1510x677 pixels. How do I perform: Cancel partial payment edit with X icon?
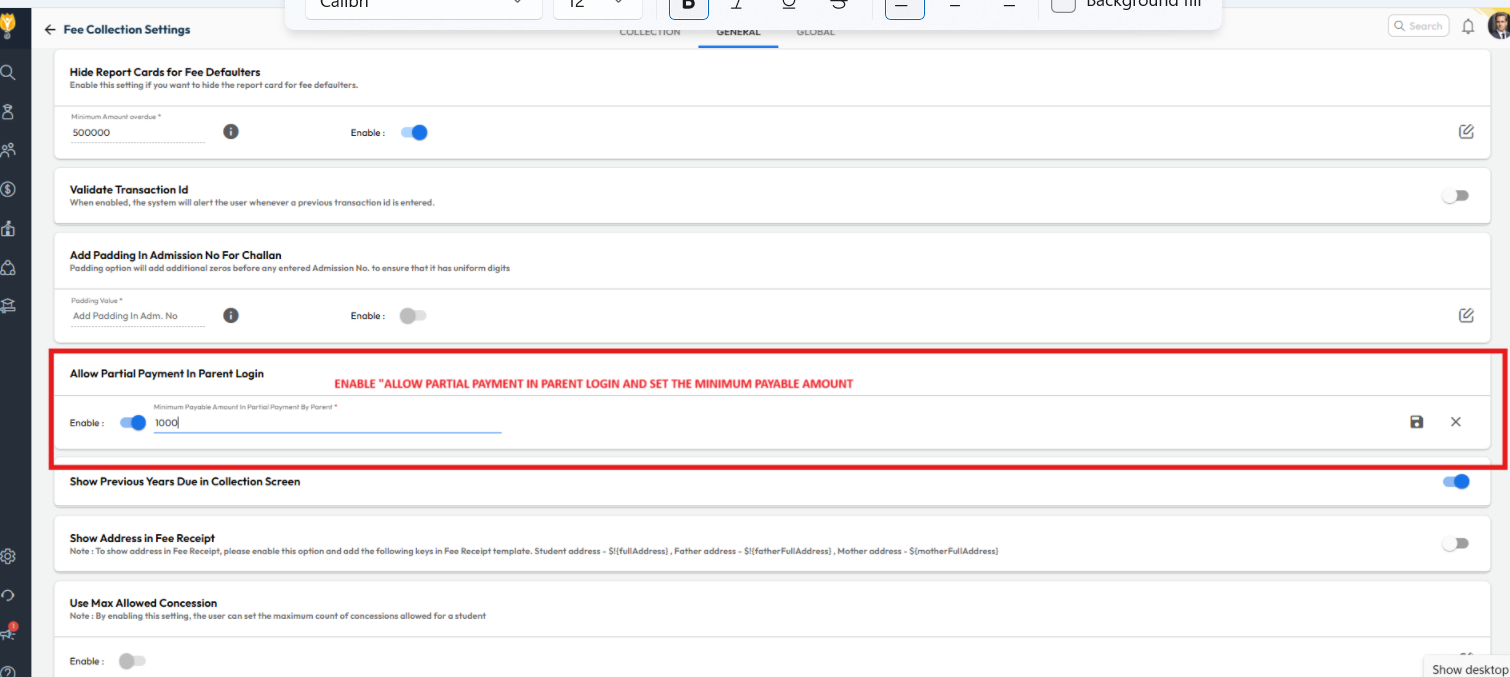pos(1455,422)
